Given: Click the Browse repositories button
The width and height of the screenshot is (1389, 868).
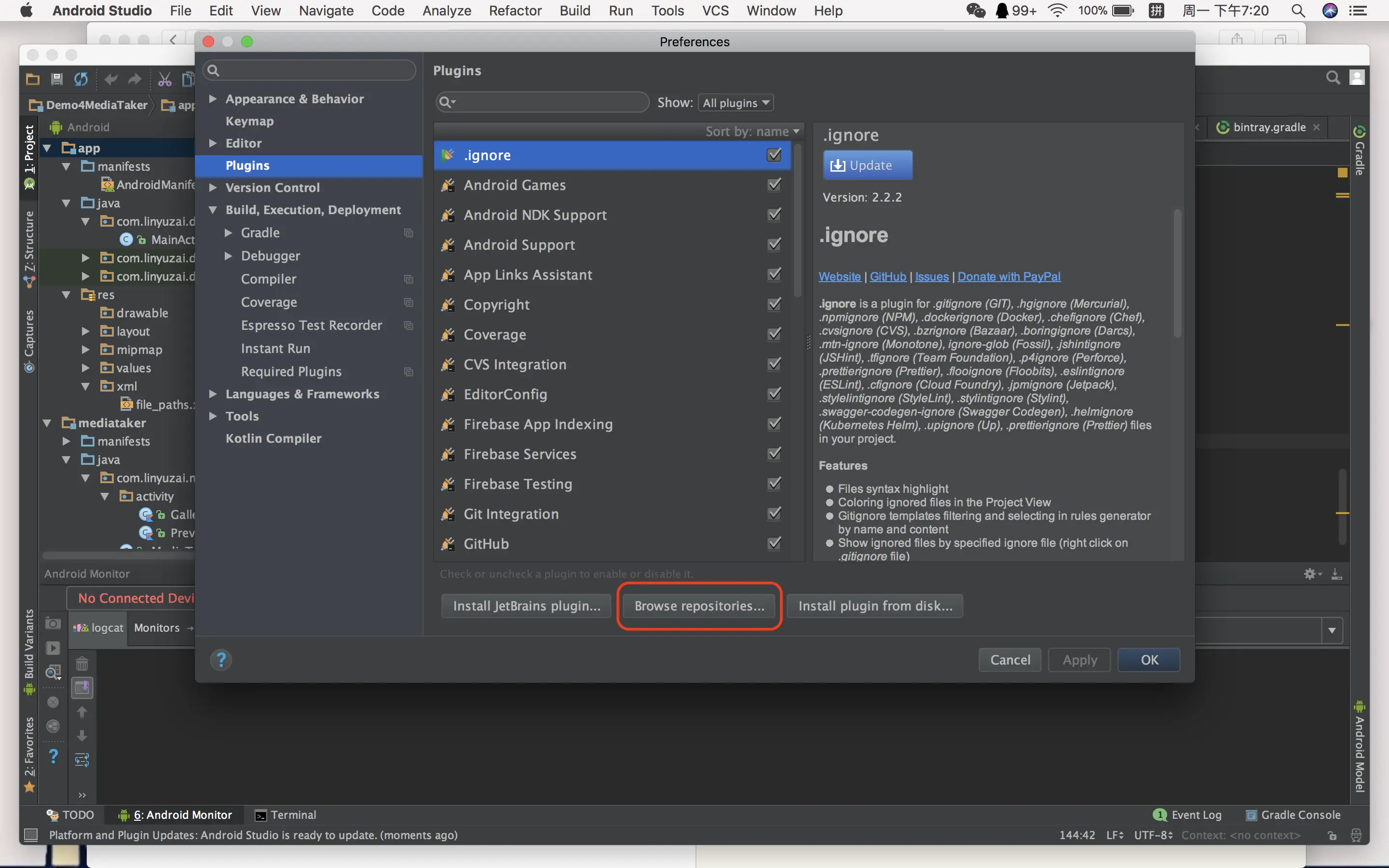Looking at the screenshot, I should tap(699, 606).
